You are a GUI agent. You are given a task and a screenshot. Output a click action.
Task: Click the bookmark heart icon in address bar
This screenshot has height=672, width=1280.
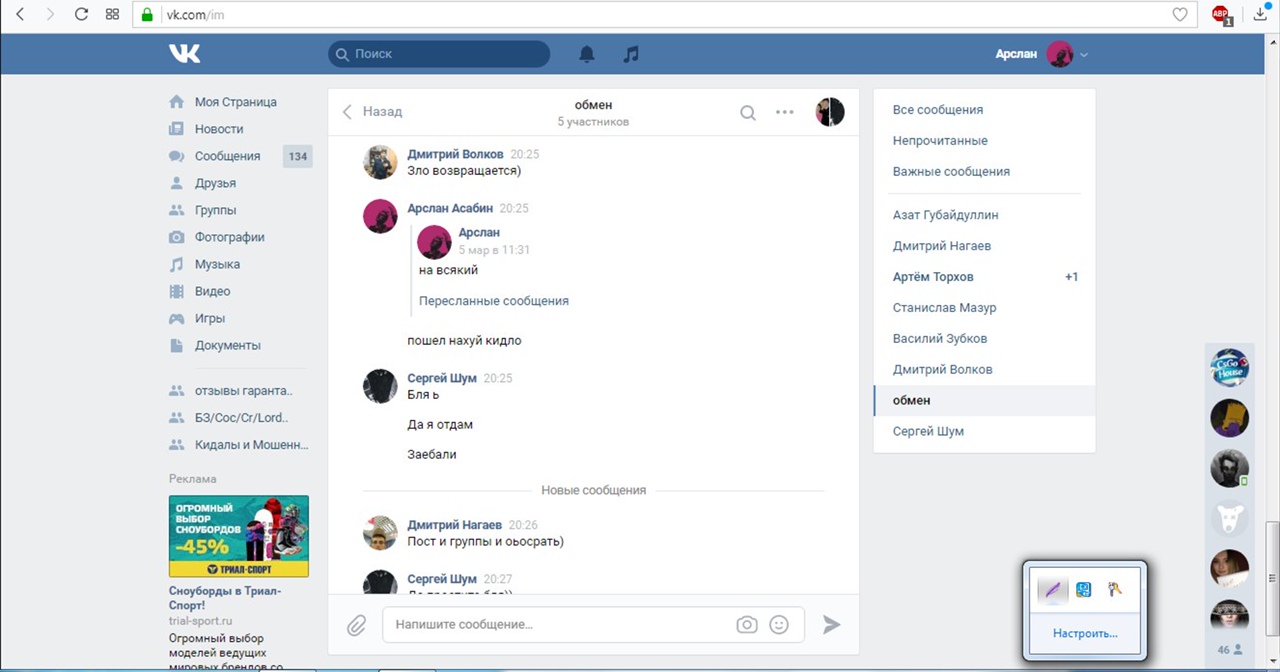click(1180, 14)
